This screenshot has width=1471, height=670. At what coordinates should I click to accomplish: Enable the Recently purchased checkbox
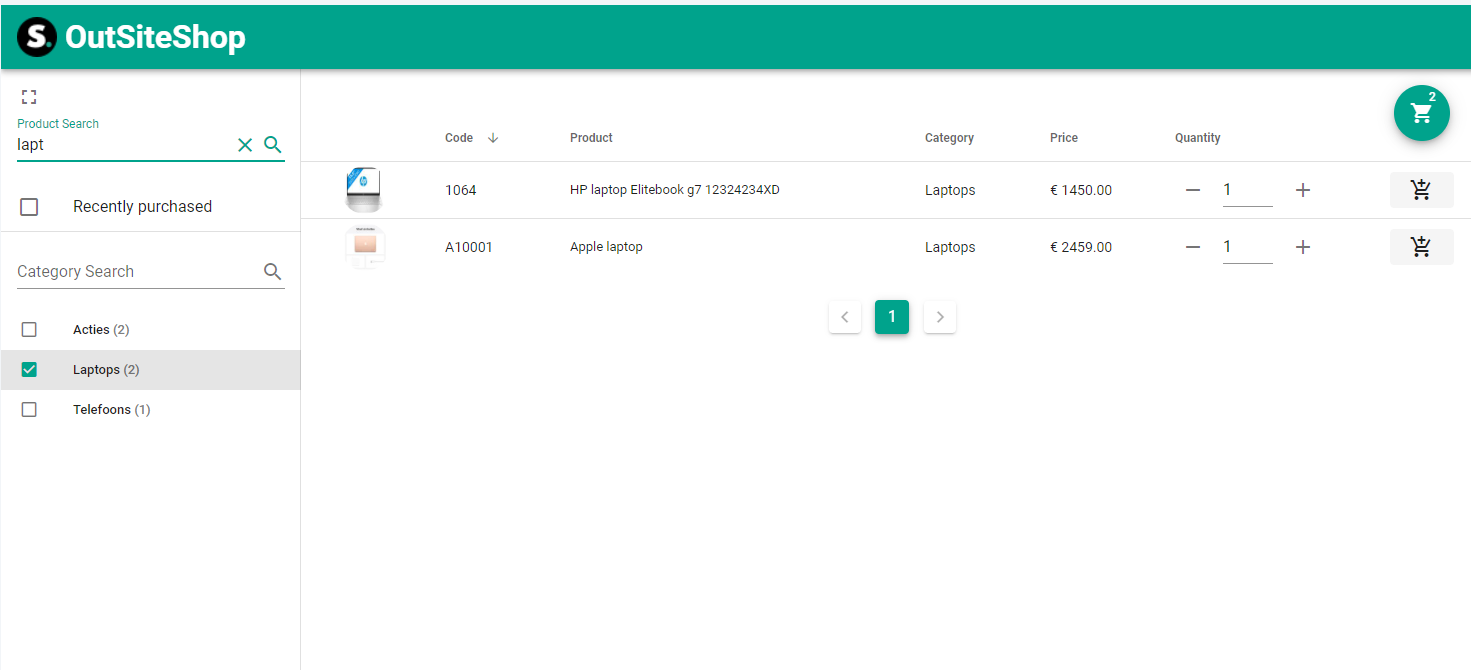(x=29, y=207)
